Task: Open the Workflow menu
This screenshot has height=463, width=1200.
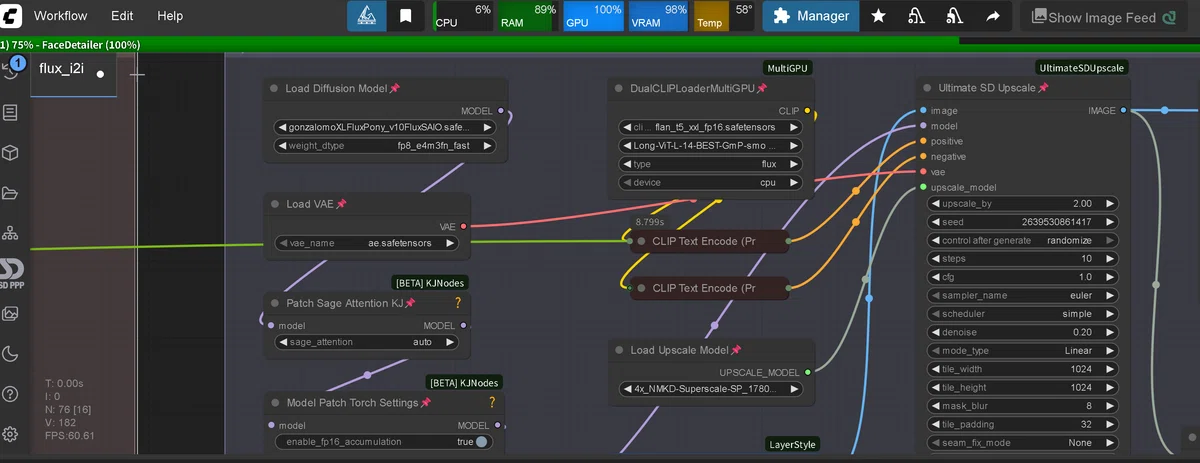Action: 60,16
